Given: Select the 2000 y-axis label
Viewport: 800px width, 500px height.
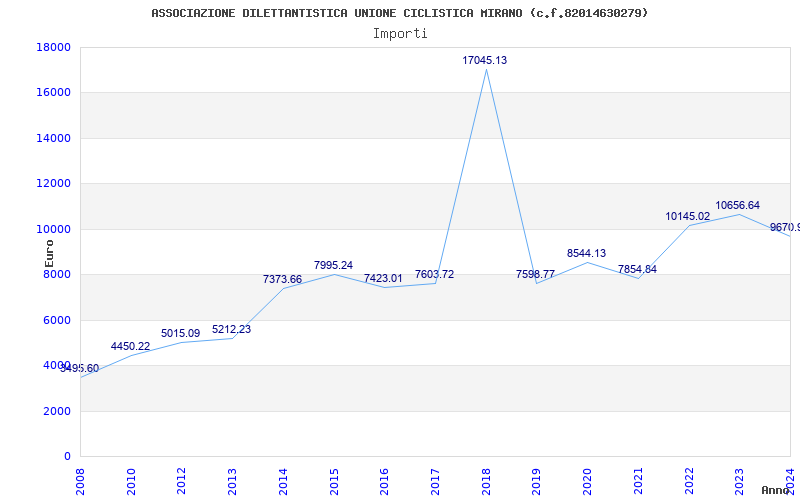Looking at the screenshot, I should pos(57,411).
